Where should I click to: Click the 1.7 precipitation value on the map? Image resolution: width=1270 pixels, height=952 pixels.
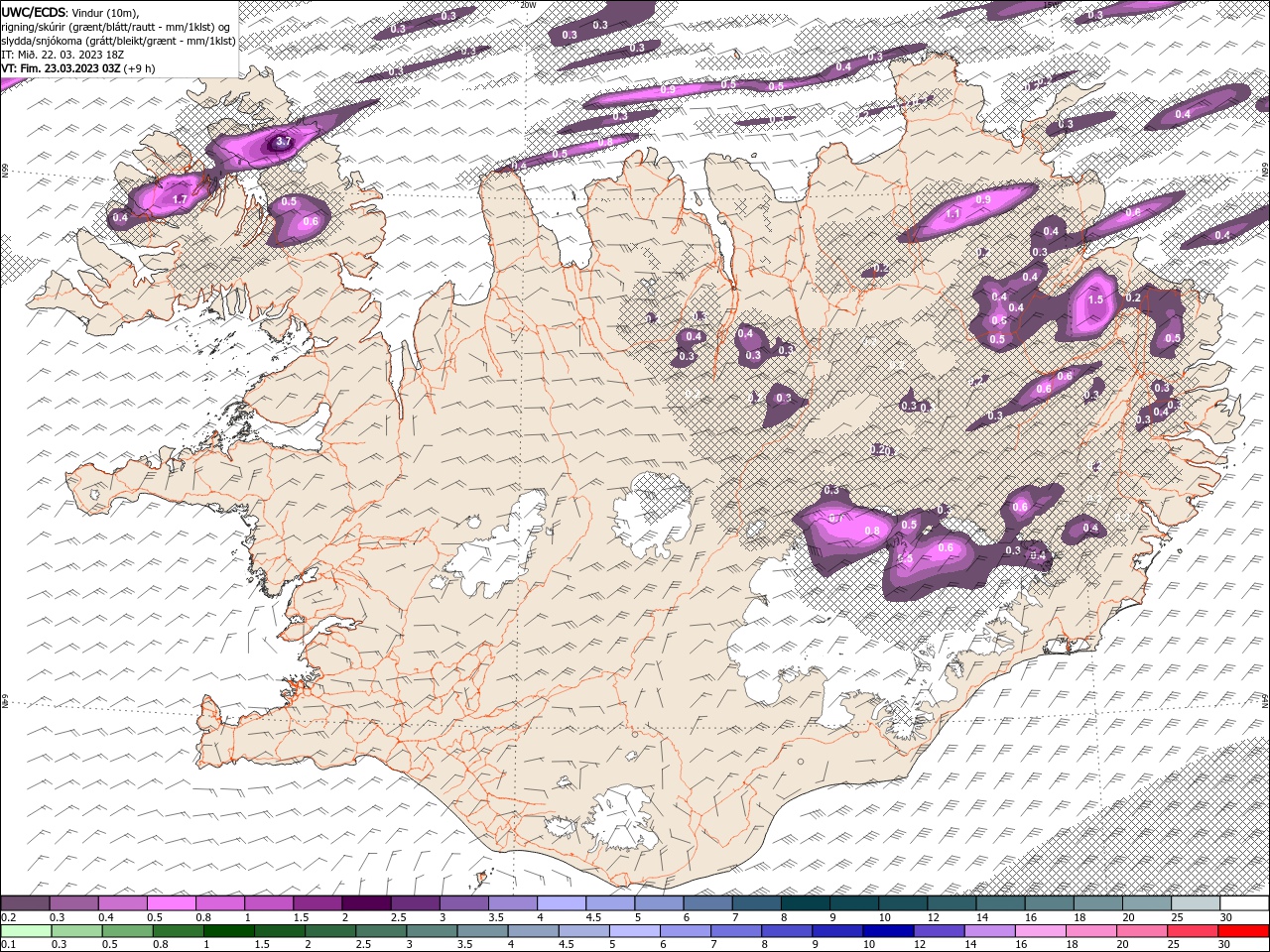[180, 199]
